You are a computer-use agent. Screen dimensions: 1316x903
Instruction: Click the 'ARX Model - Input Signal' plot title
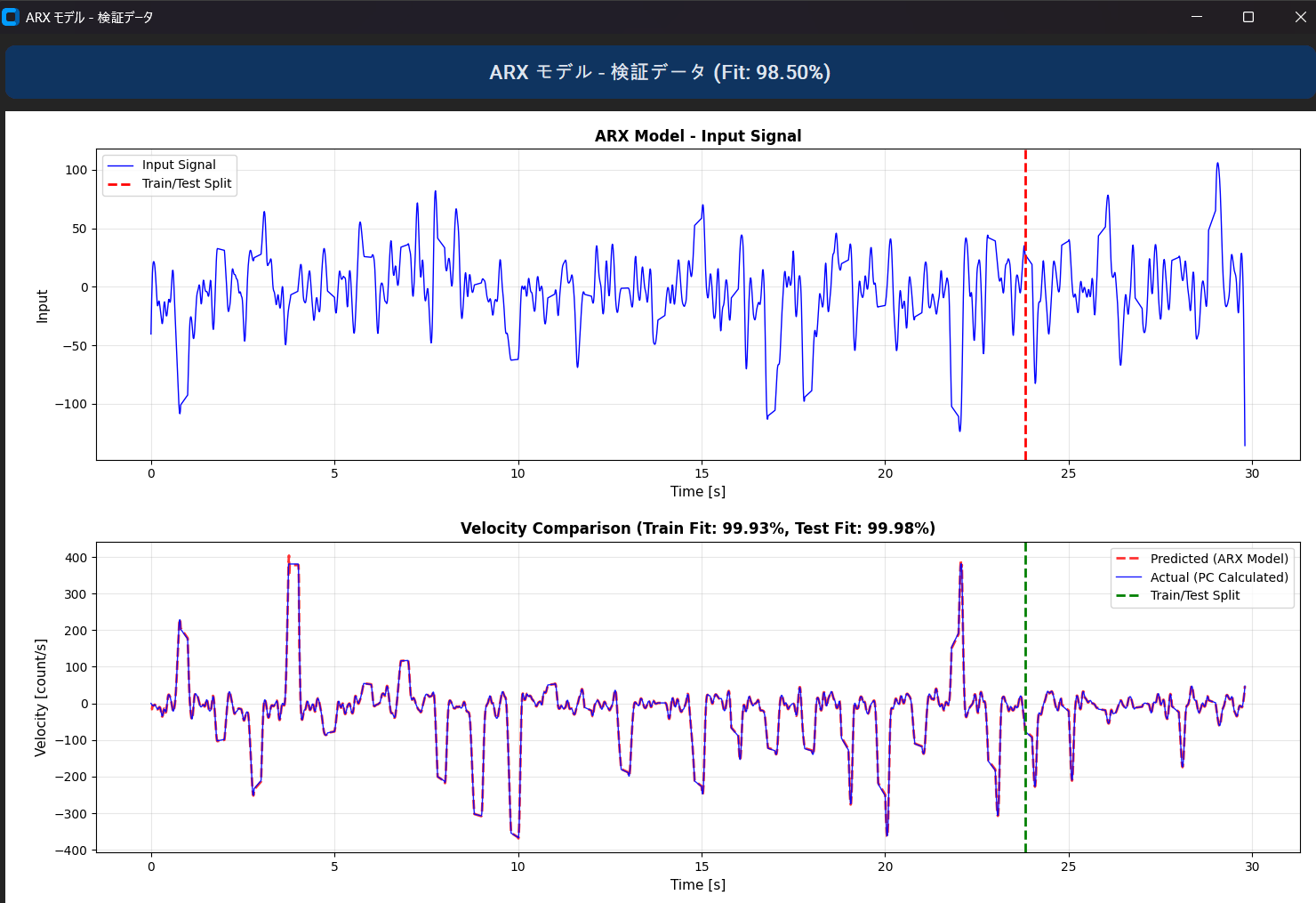697,136
